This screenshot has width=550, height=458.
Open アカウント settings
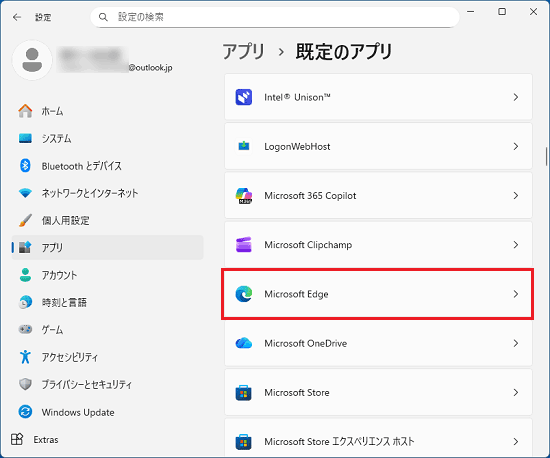107,275
